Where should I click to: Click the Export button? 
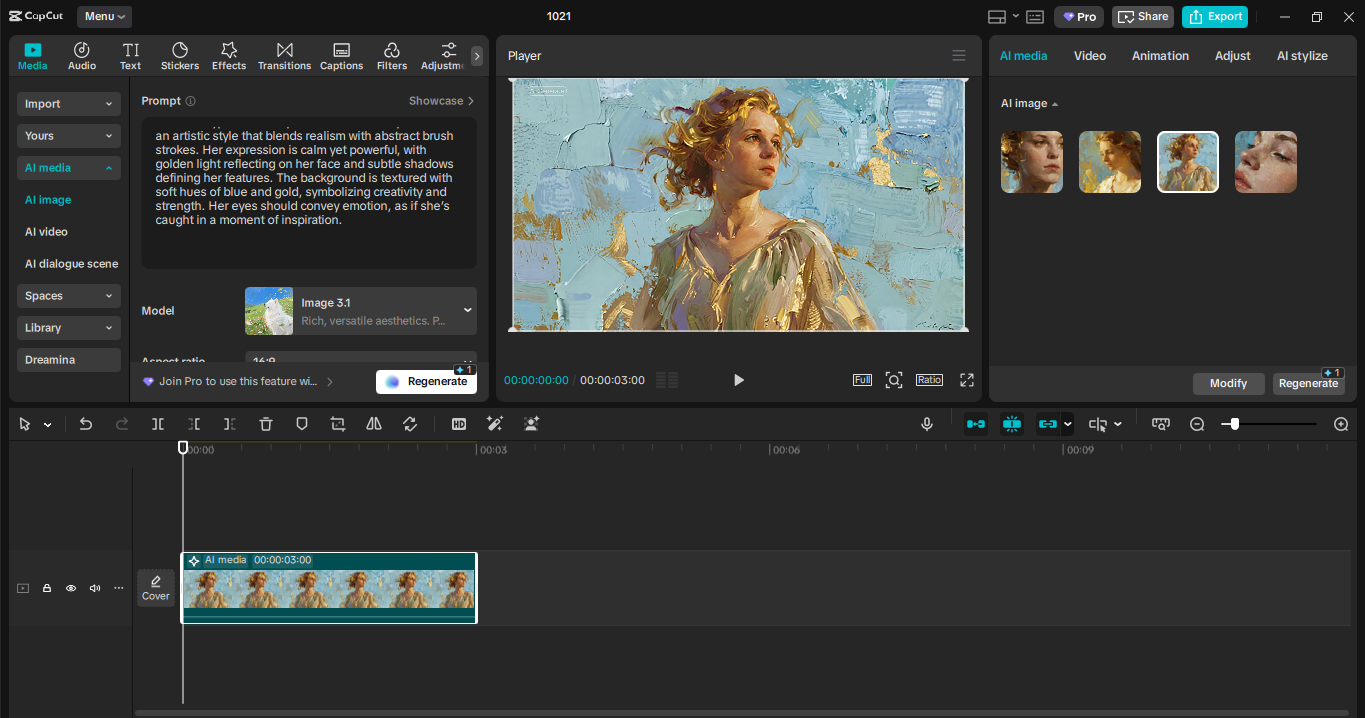[x=1214, y=17]
